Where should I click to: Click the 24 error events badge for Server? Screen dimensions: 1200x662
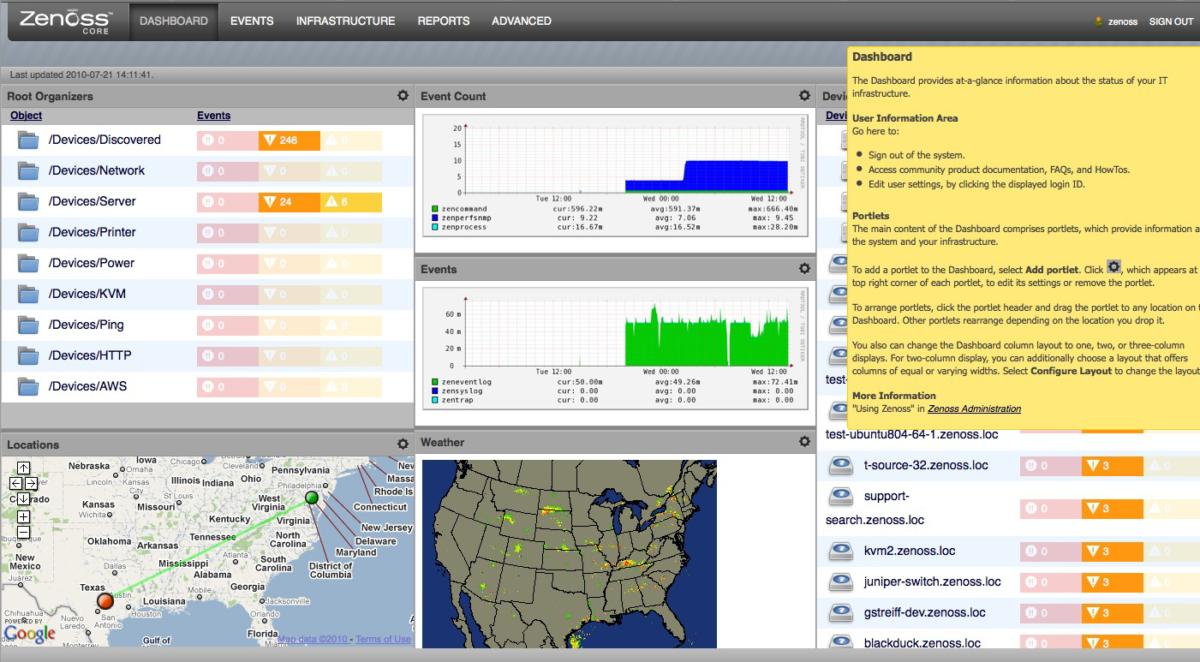(x=289, y=202)
